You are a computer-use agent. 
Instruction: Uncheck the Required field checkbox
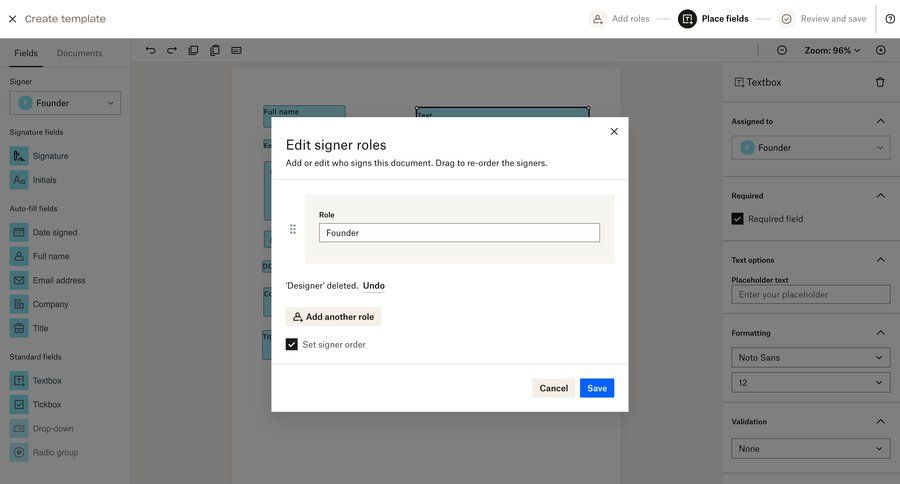738,219
